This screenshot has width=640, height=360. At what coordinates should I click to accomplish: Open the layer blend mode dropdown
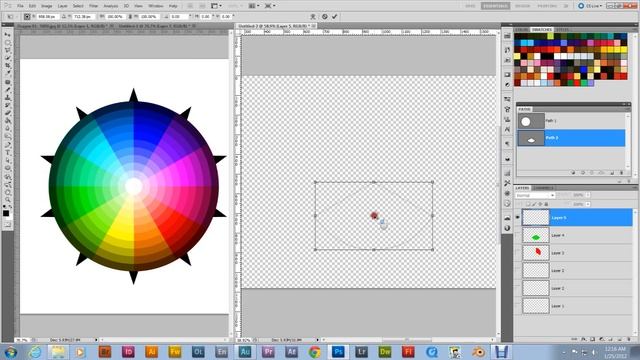(x=535, y=196)
